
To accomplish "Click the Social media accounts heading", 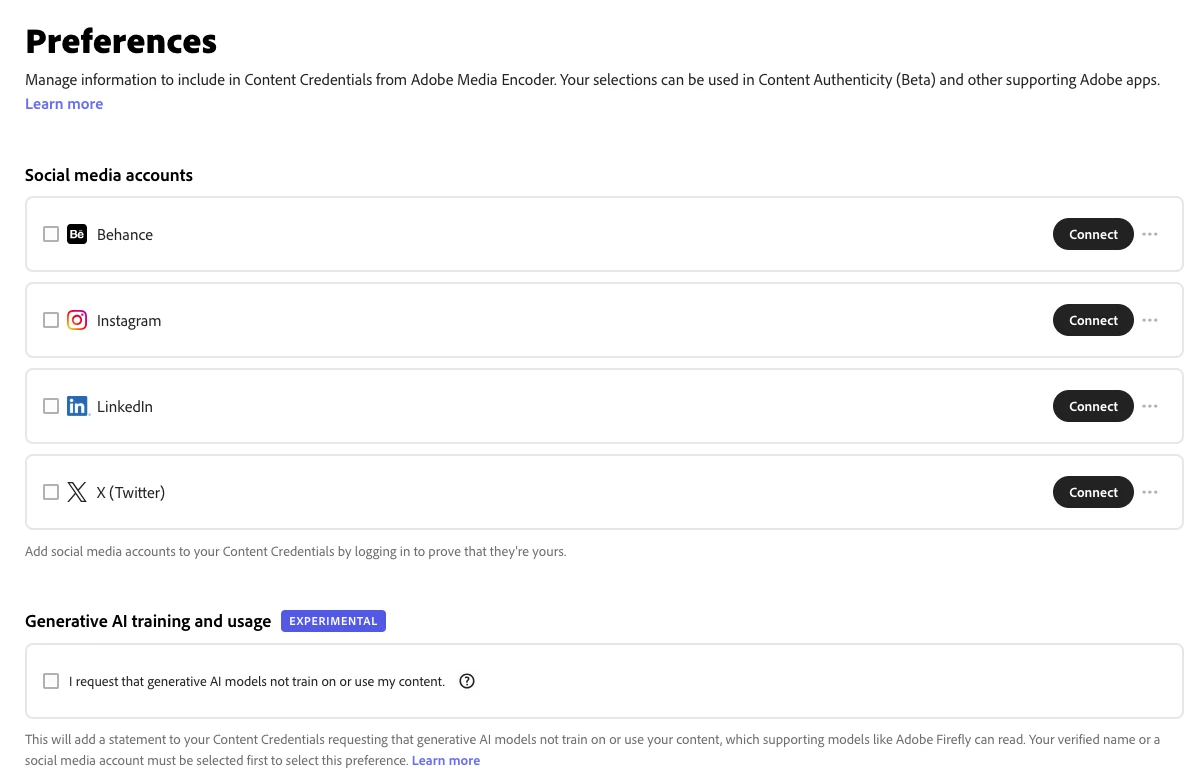I will [109, 175].
